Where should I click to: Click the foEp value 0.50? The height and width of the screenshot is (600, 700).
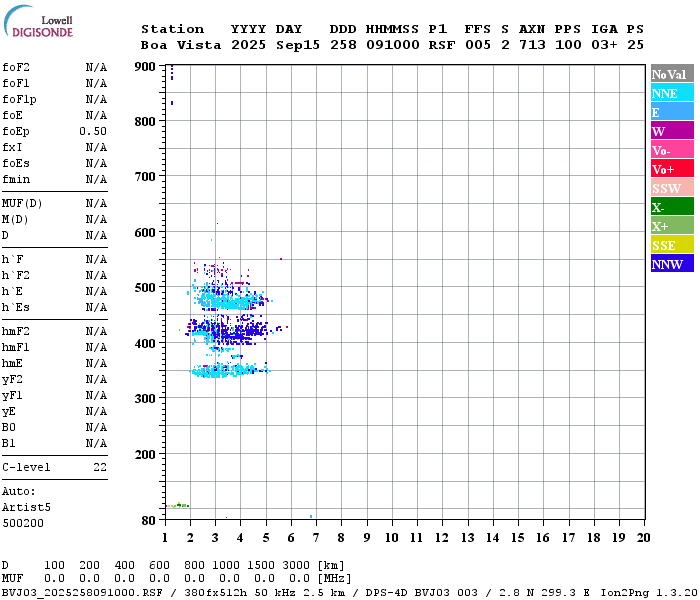93,131
